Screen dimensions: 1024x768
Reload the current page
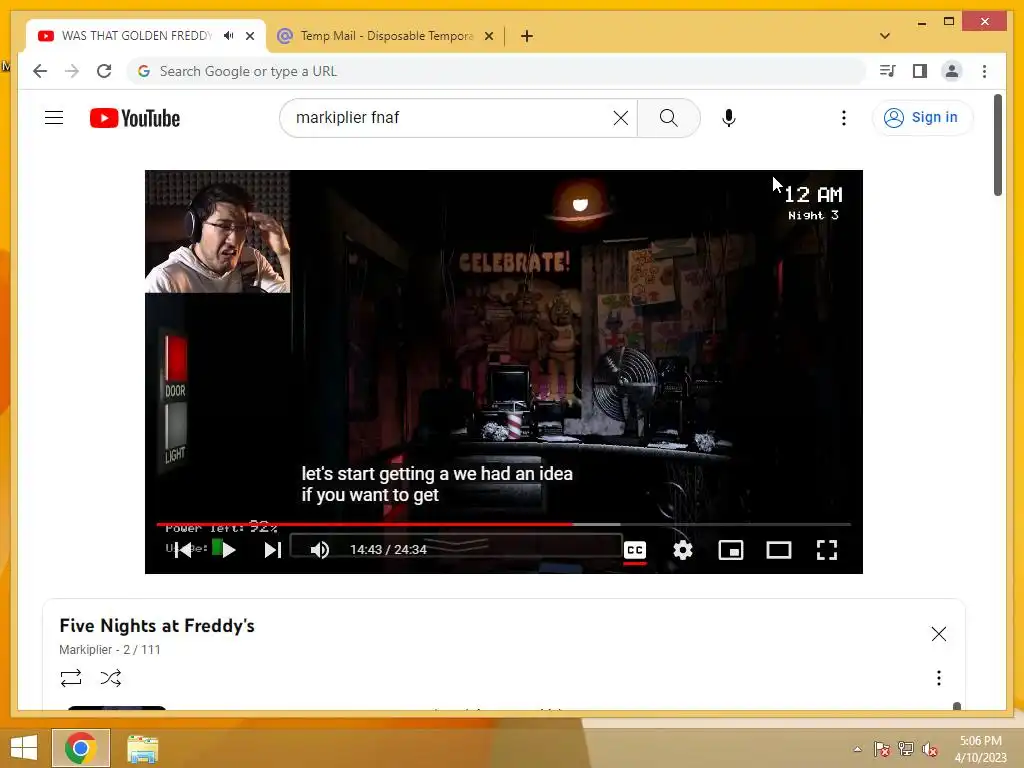[104, 71]
